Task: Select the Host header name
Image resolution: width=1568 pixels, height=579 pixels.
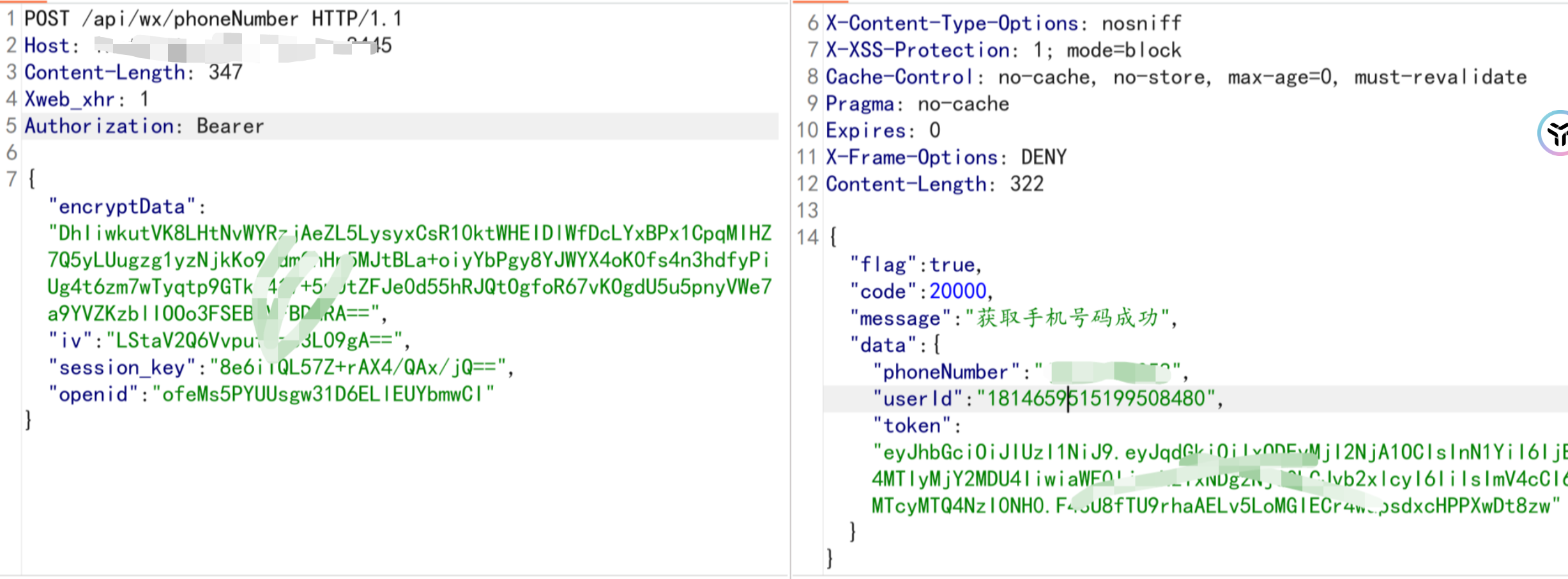Action: click(x=47, y=46)
